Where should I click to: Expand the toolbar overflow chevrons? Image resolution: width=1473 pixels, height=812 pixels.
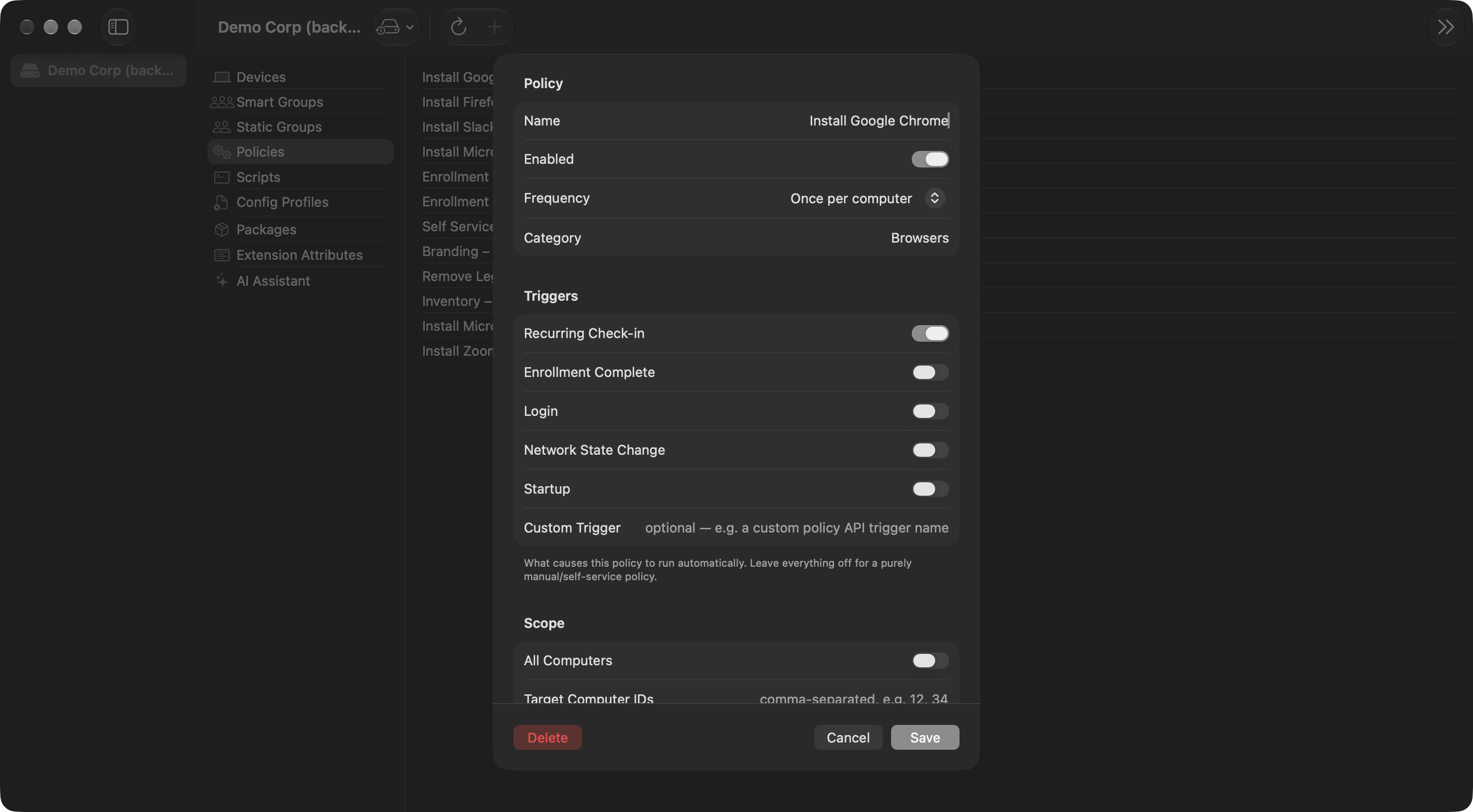click(x=1446, y=27)
